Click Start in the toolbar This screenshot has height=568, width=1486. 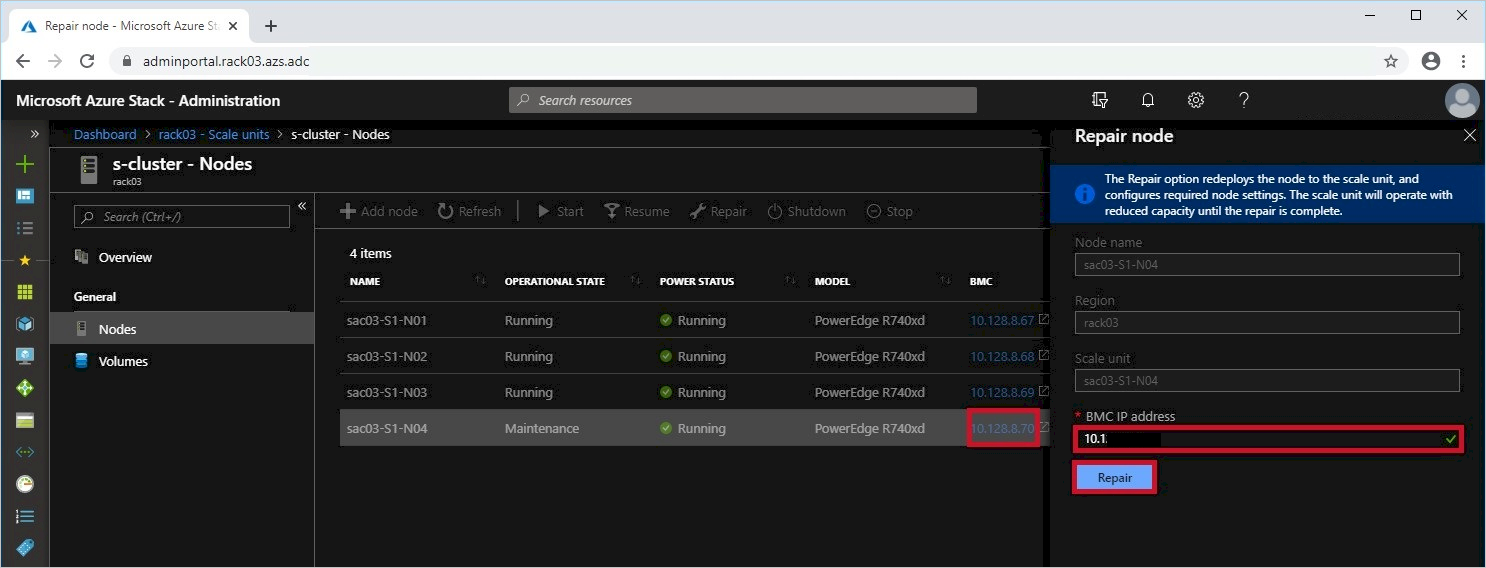coord(560,211)
